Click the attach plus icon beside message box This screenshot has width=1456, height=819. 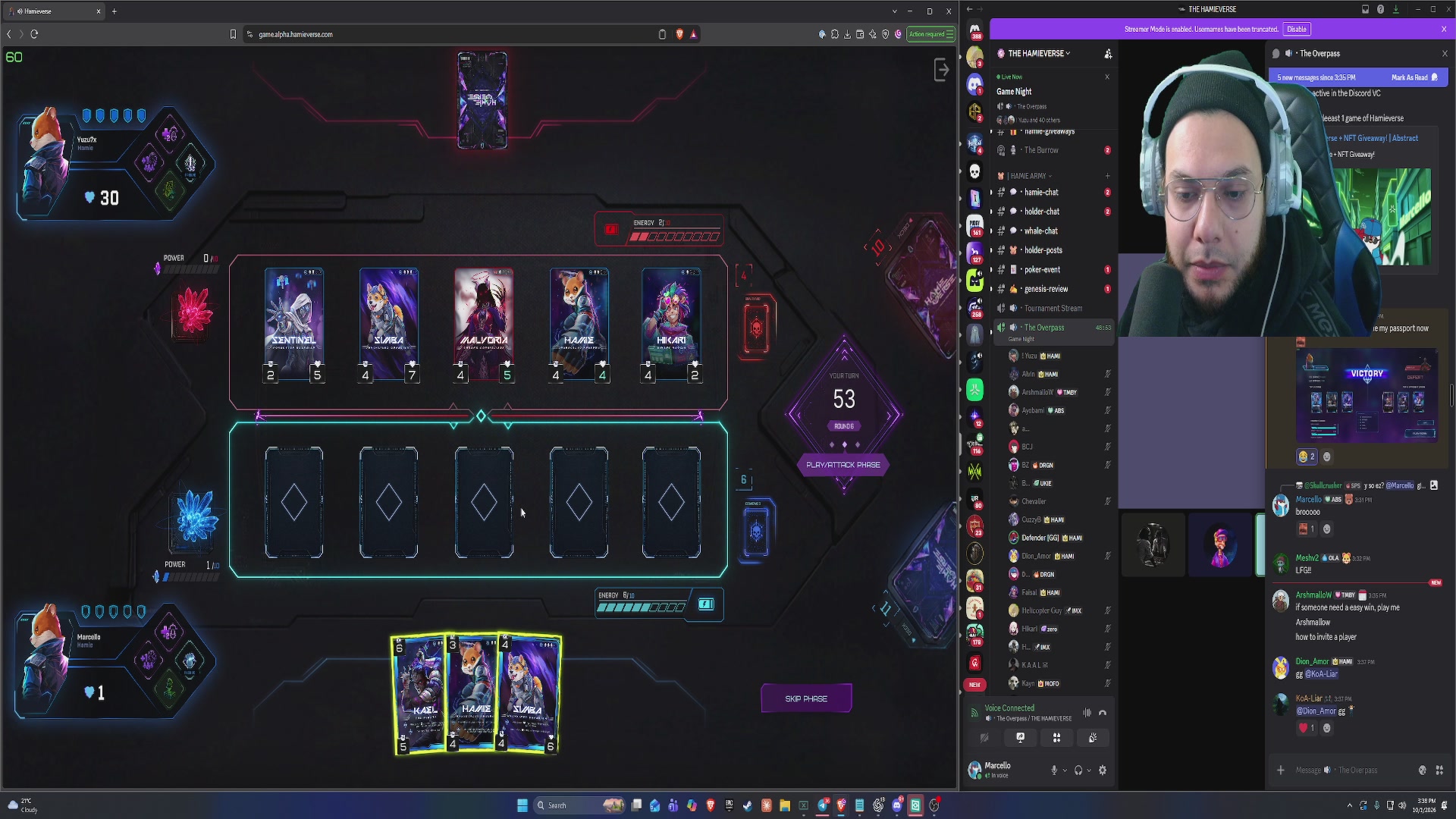click(x=1281, y=770)
